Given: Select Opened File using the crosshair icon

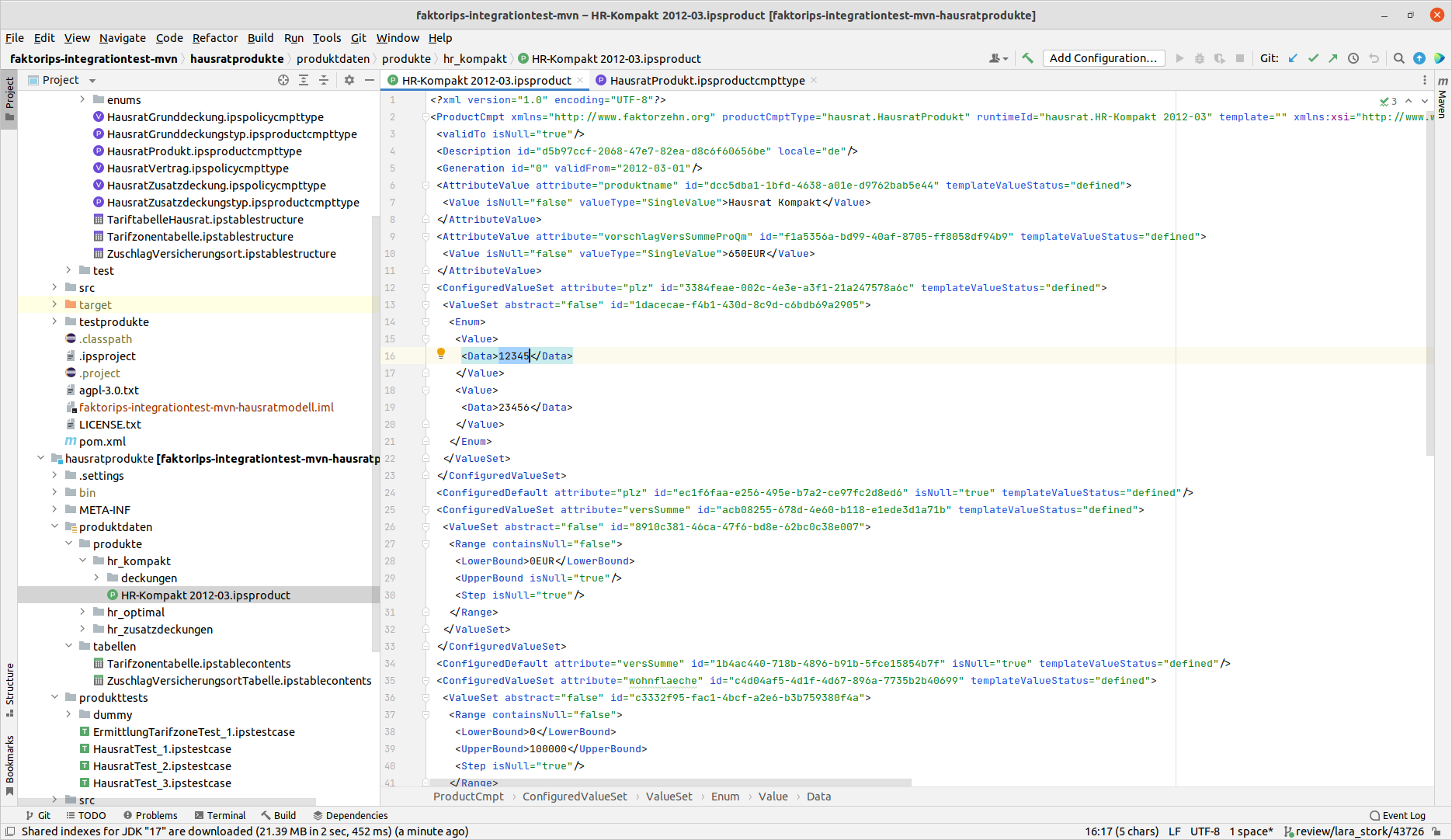Looking at the screenshot, I should (283, 79).
